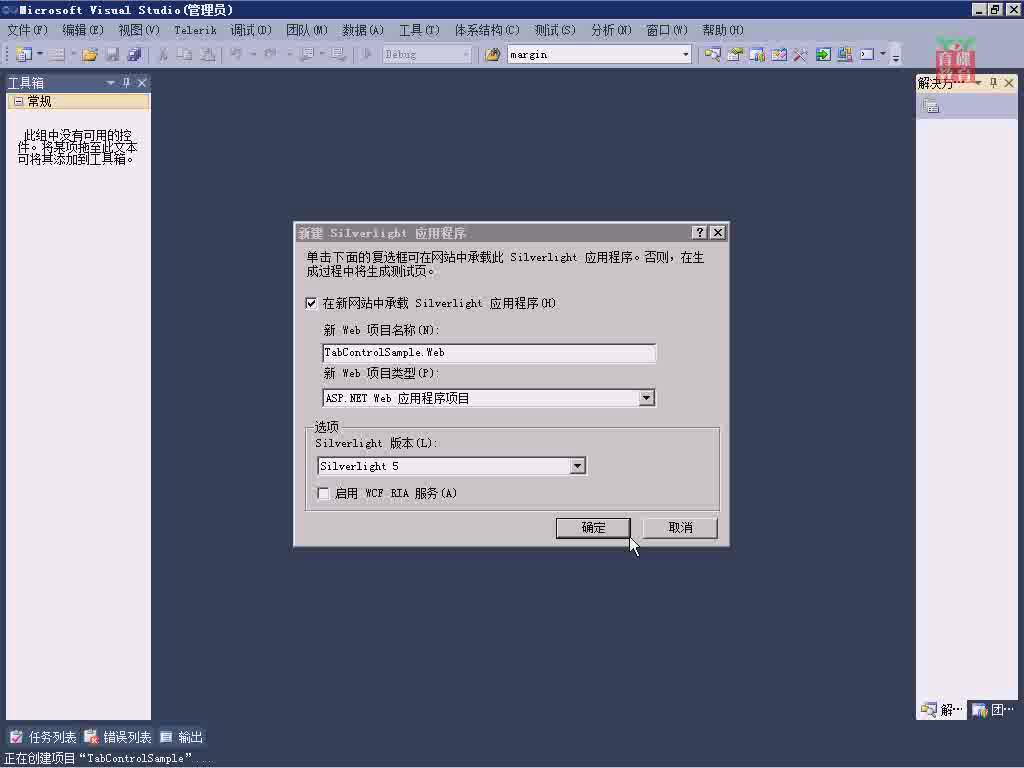
Task: Open the 工具(T) menu
Action: pos(419,30)
